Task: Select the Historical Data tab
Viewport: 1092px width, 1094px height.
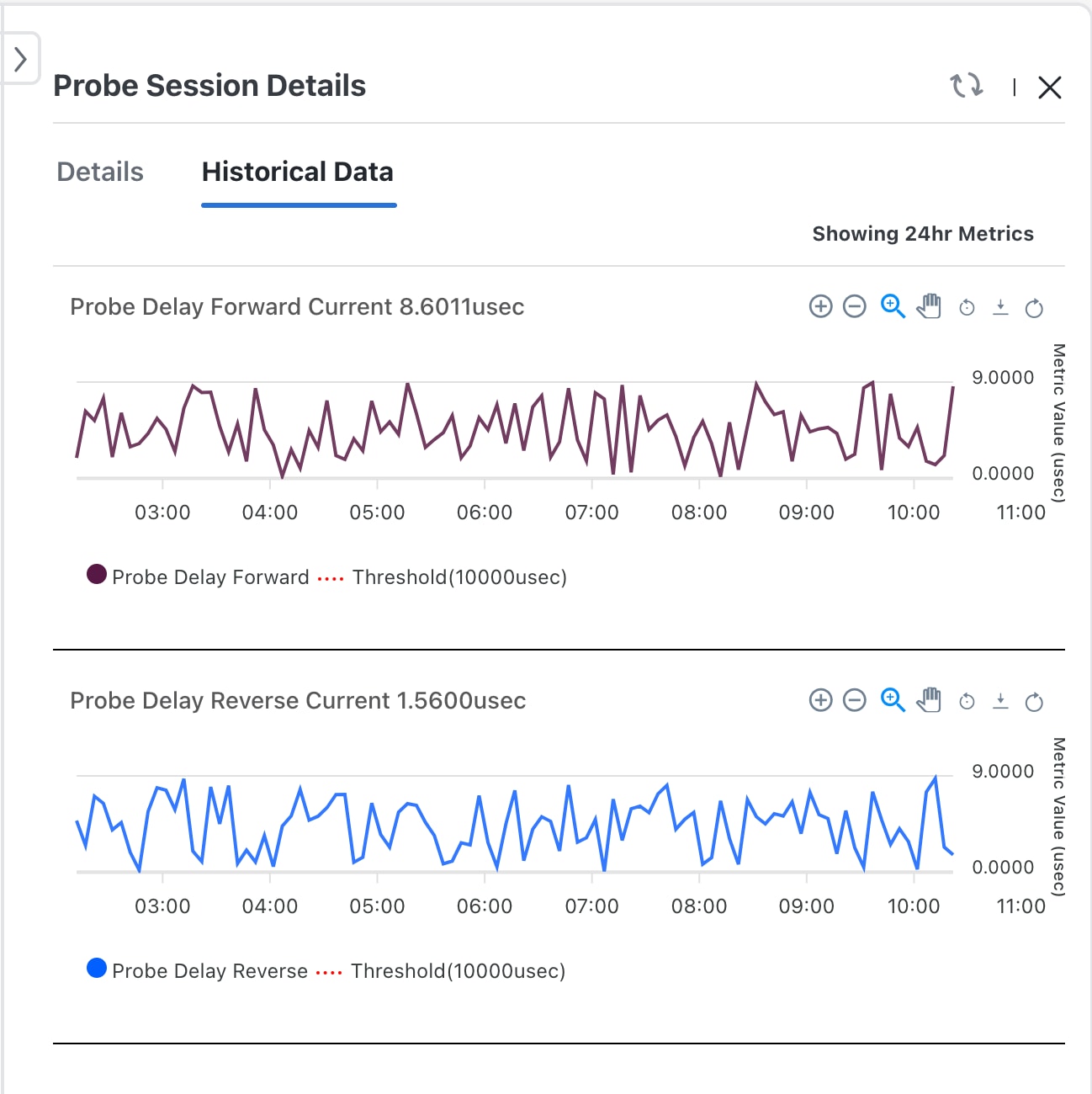Action: (298, 172)
